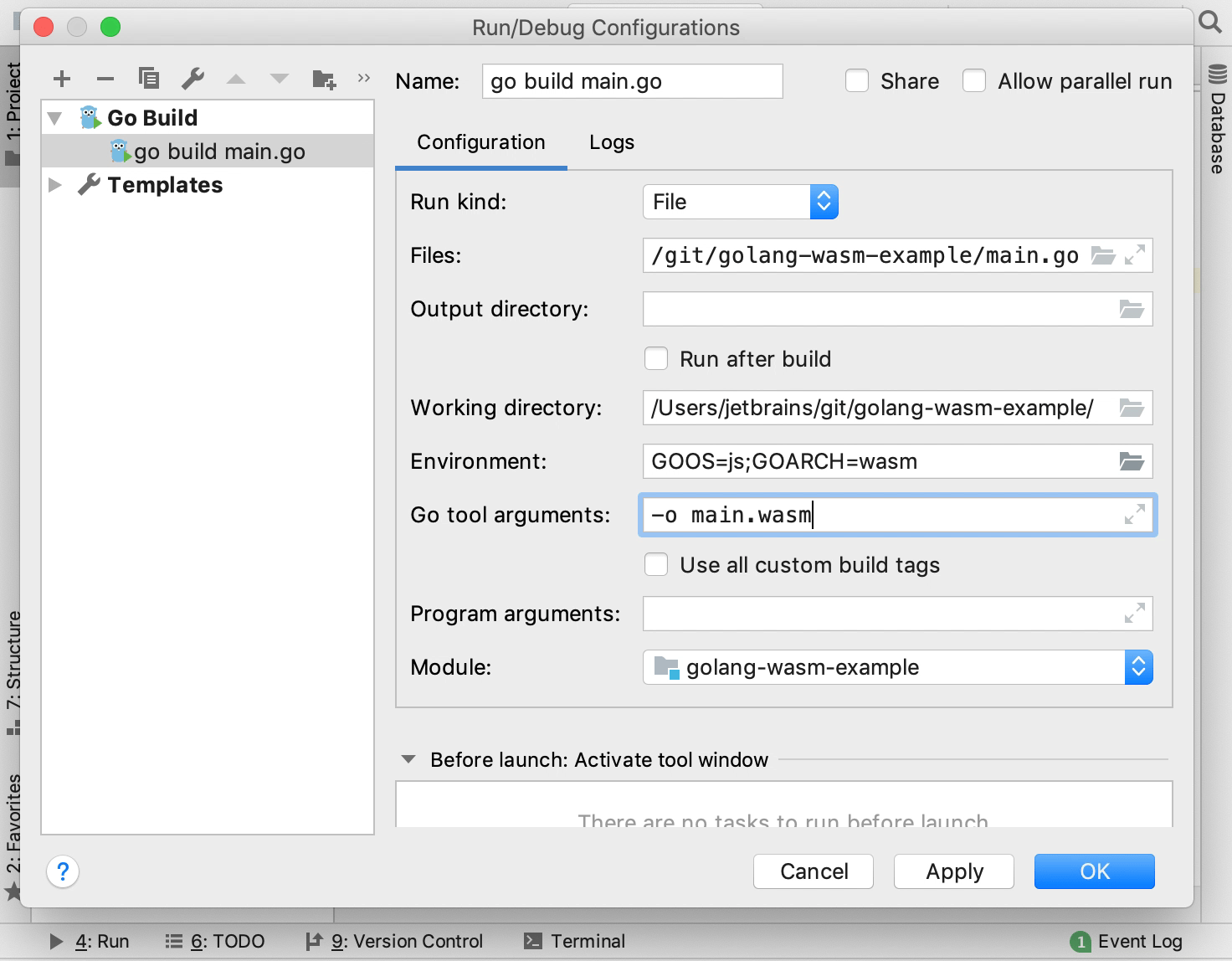Click the Cancel button

813,871
